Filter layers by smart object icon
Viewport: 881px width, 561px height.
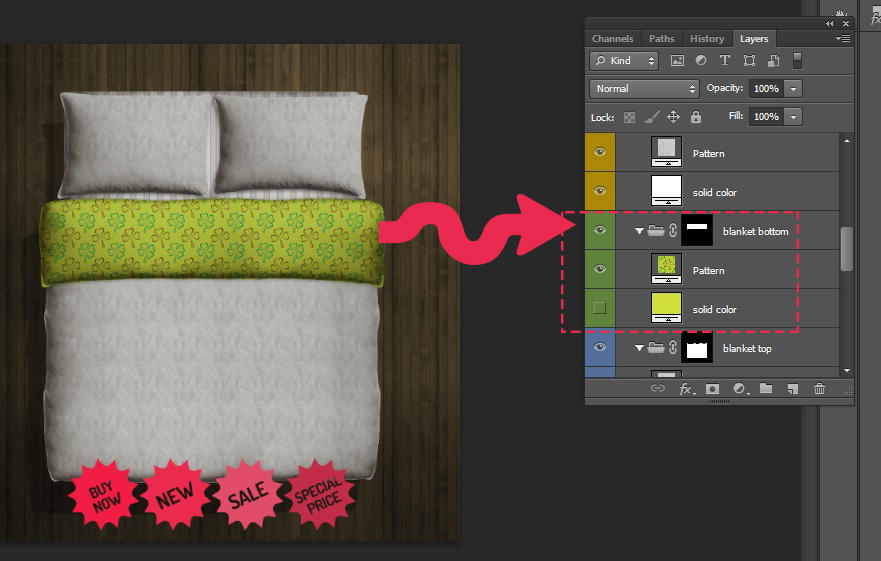[x=773, y=61]
